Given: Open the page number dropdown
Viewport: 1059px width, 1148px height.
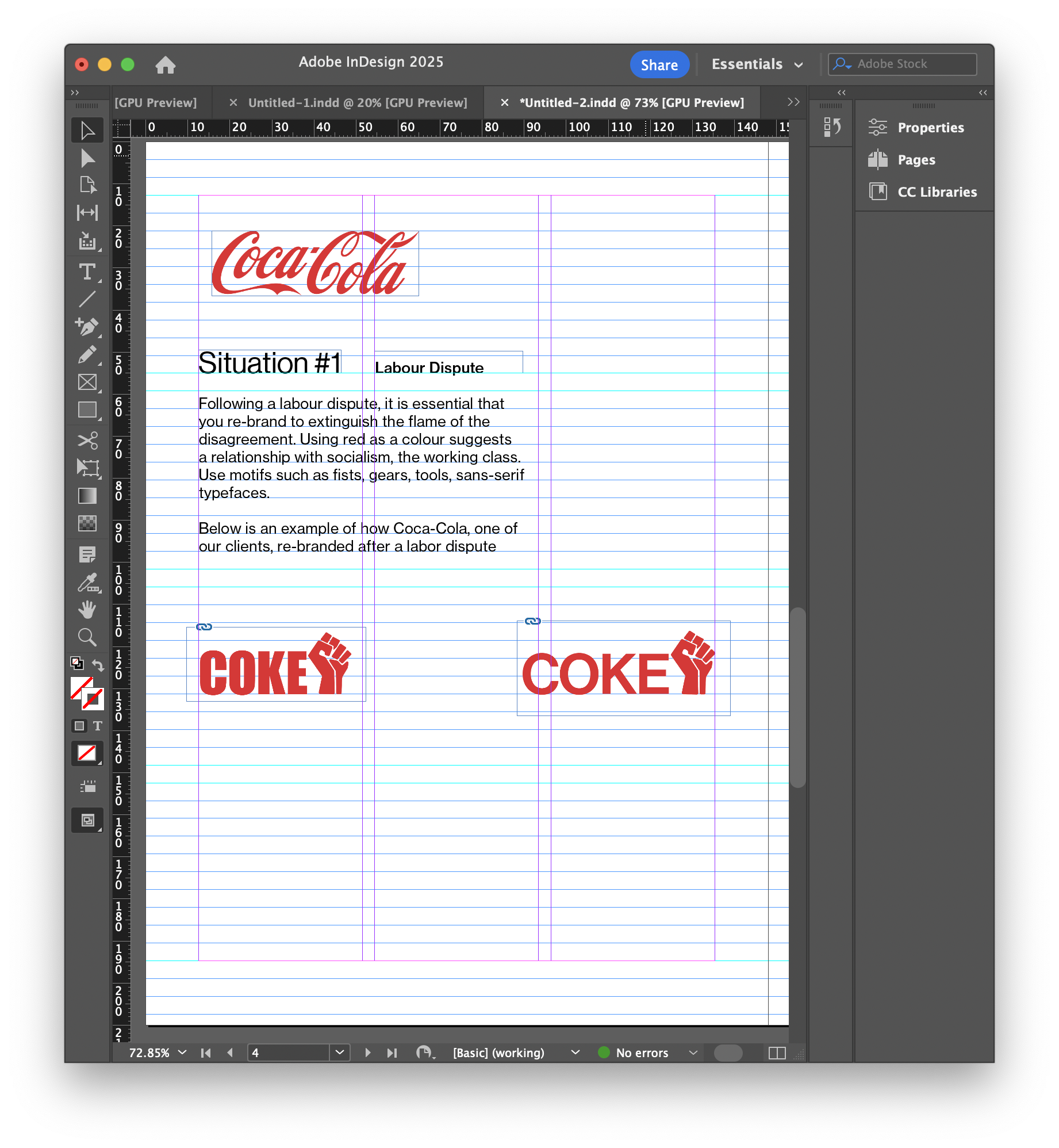Looking at the screenshot, I should (x=340, y=1053).
